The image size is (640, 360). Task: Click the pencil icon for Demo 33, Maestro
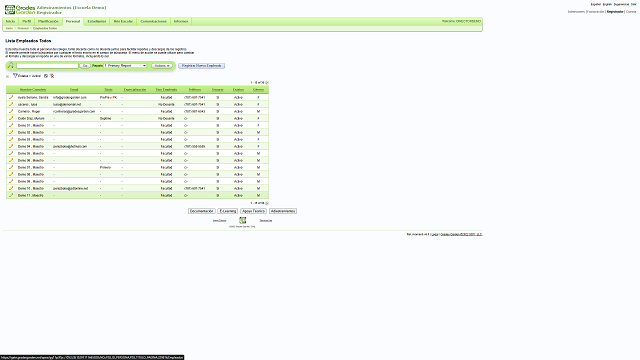(x=11, y=139)
